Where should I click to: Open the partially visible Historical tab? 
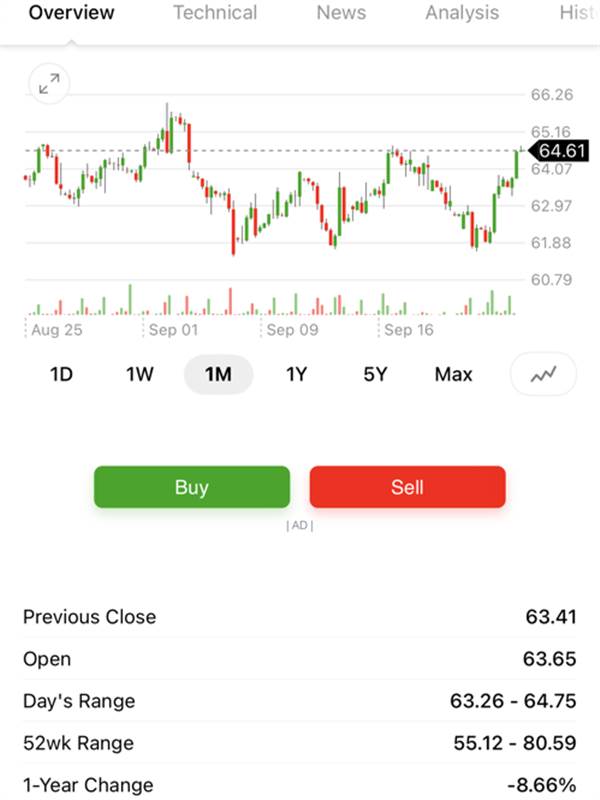579,13
